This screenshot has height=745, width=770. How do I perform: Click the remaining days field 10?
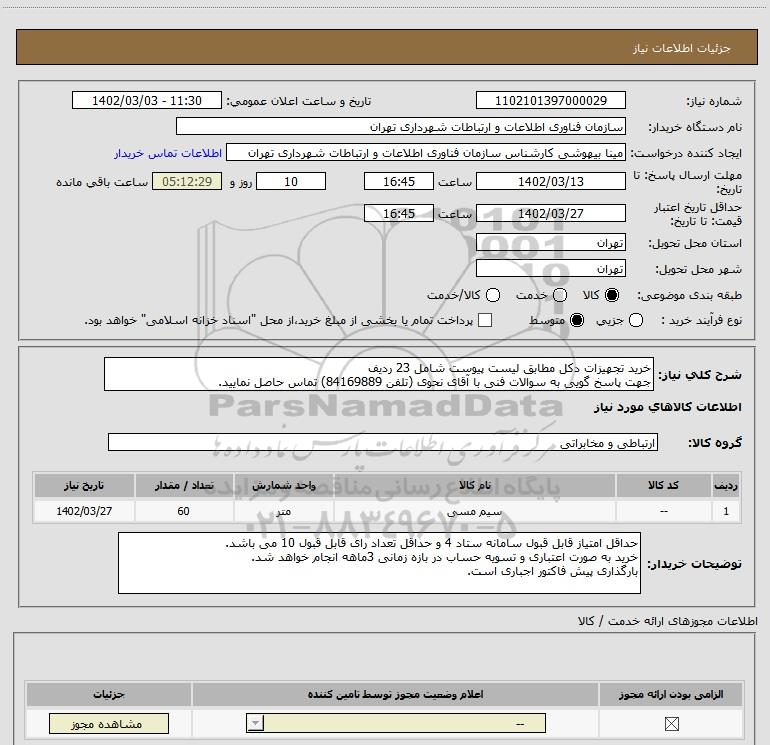tap(291, 181)
